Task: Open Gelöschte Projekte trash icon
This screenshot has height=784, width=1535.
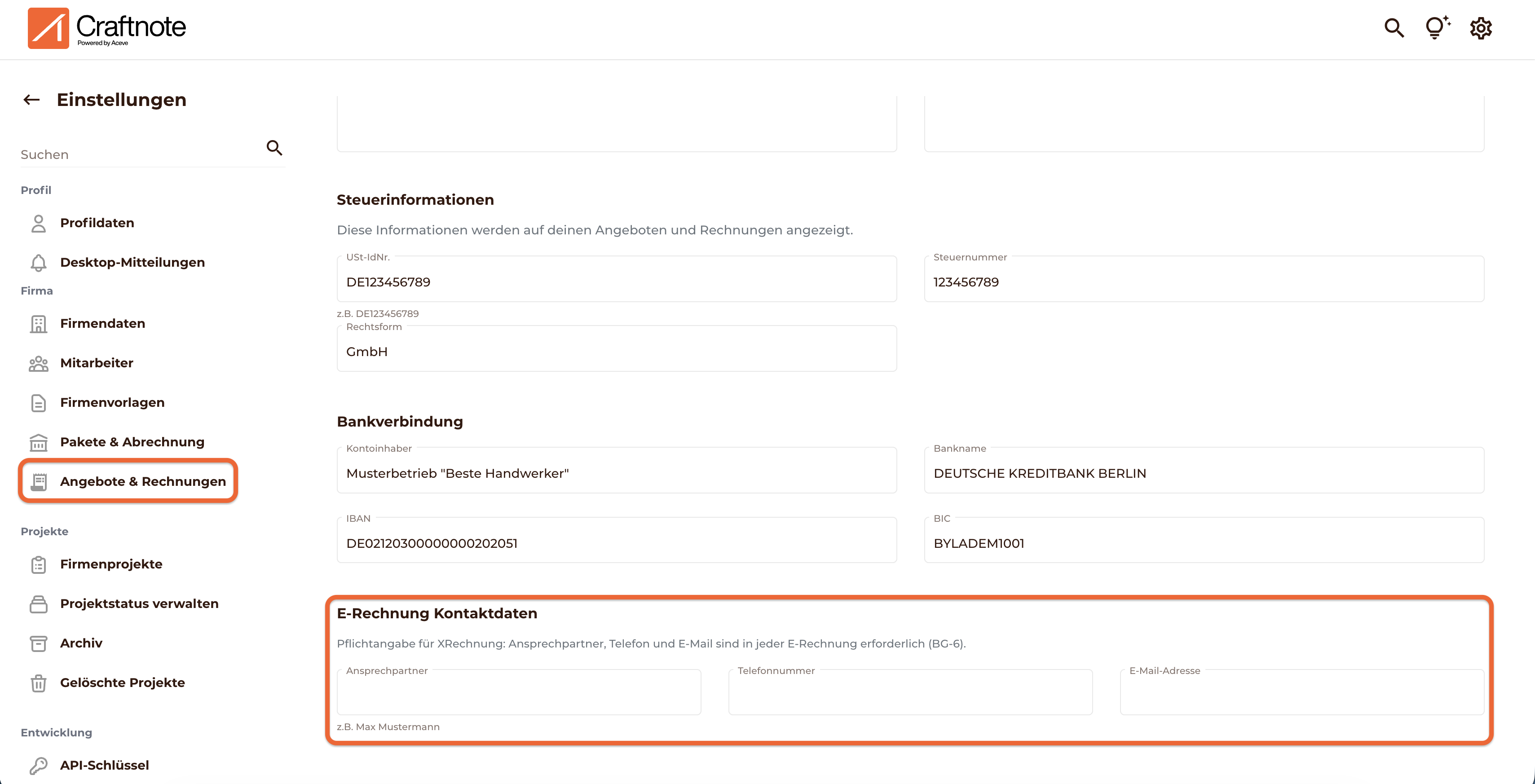Action: coord(39,683)
